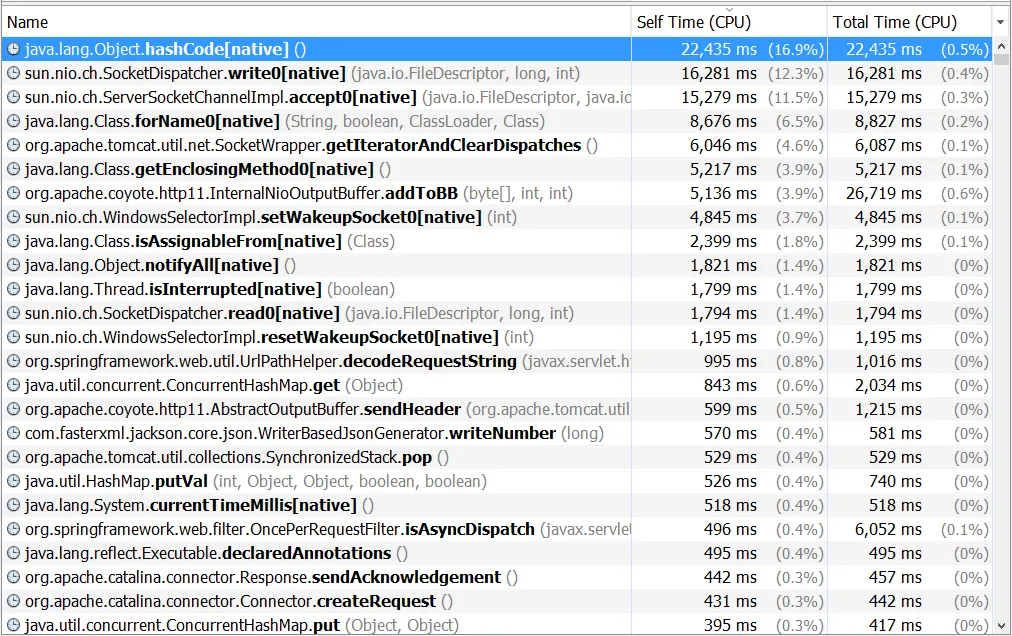The width and height of the screenshot is (1012, 636).
Task: Click clock icon beside hashCode[native] row
Action: coord(13,50)
